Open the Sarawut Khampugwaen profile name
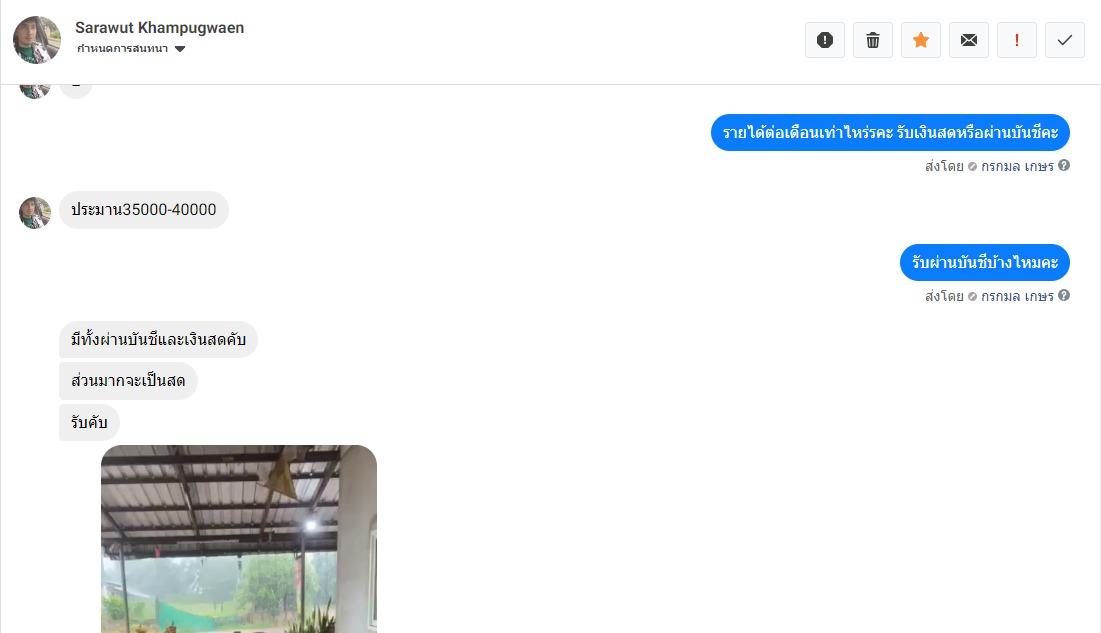Viewport: 1101px width, 633px height. 159,27
